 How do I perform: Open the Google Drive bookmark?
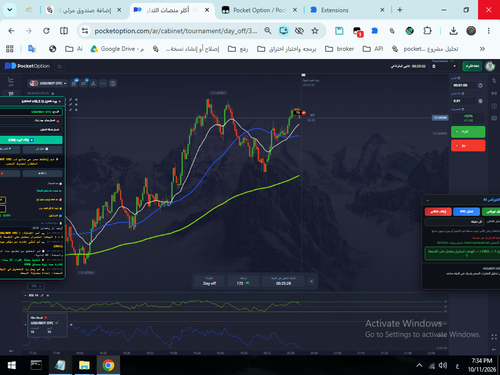117,49
